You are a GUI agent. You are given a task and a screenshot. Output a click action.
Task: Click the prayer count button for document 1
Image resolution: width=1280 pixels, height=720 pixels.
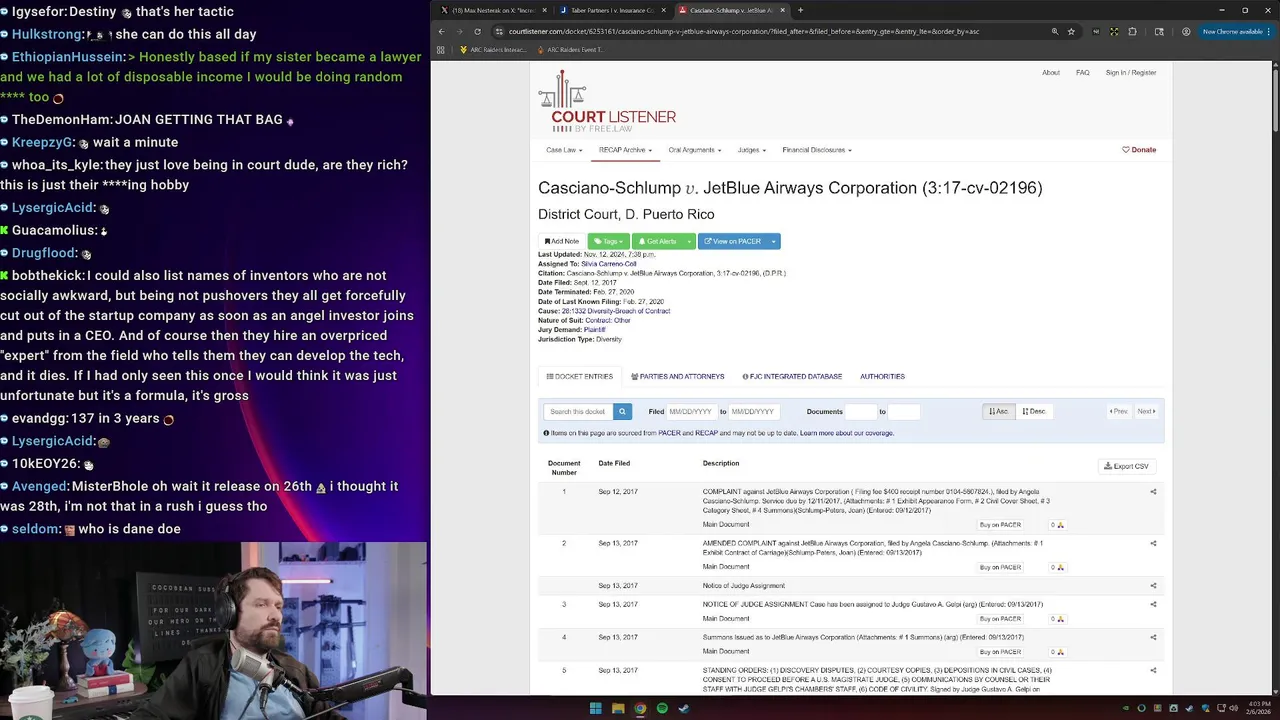tap(1057, 524)
